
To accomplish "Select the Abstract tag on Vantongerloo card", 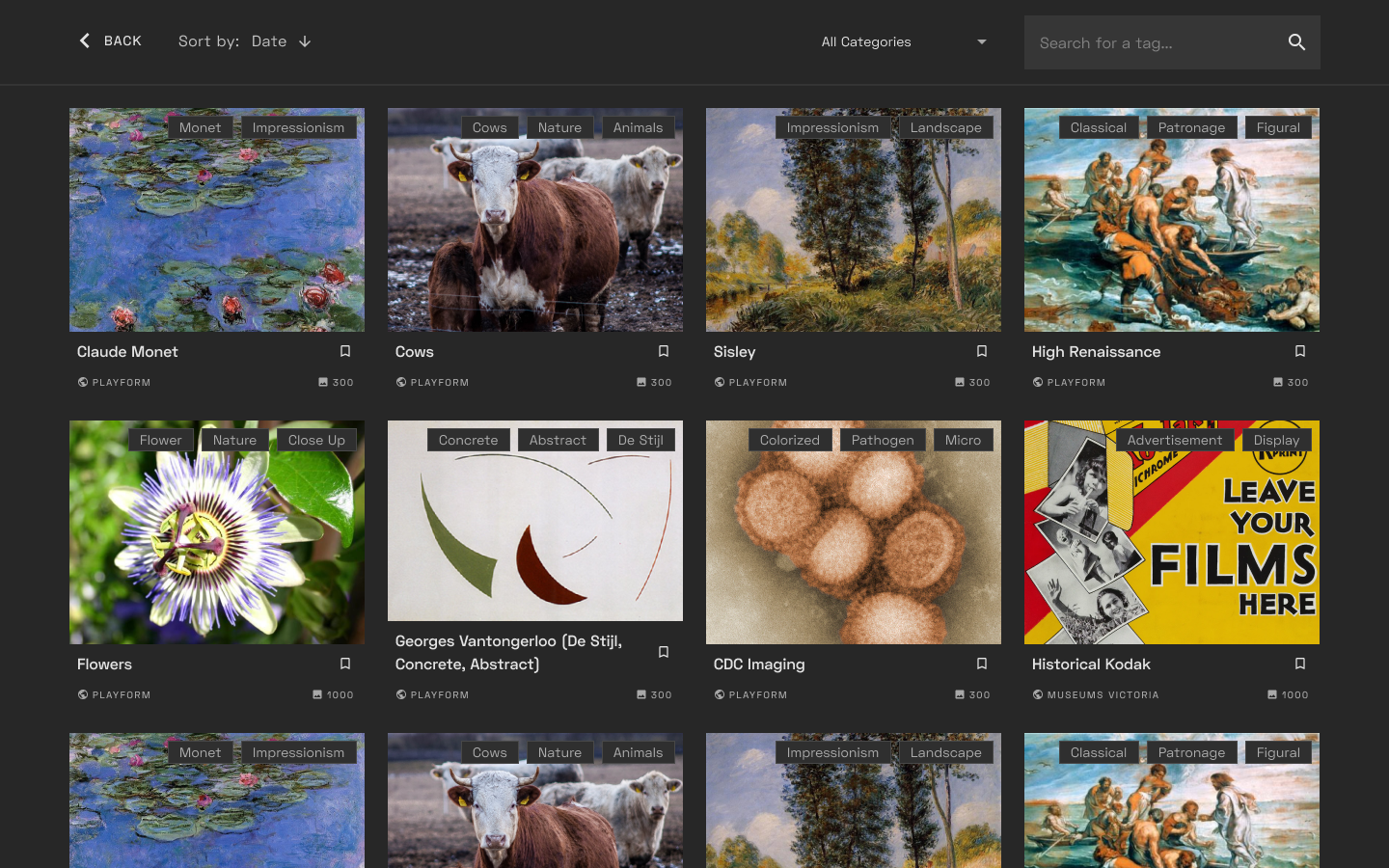I will [x=558, y=440].
